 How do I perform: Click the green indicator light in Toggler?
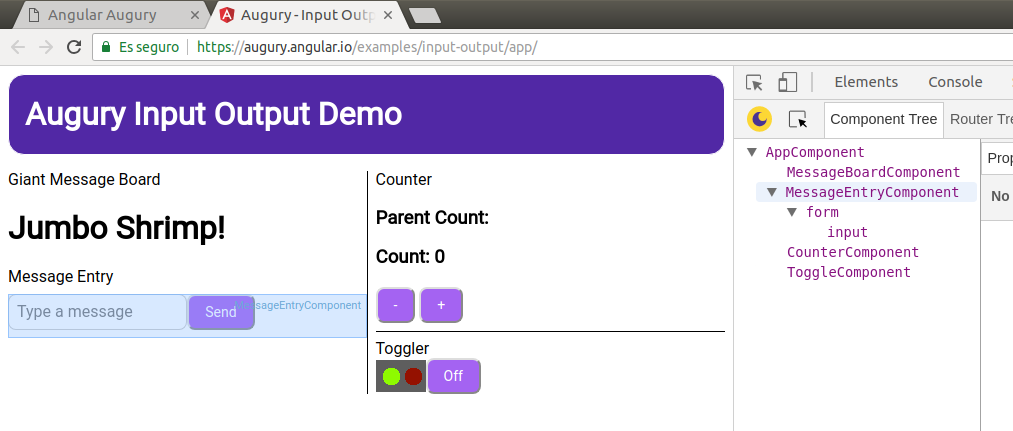[391, 377]
